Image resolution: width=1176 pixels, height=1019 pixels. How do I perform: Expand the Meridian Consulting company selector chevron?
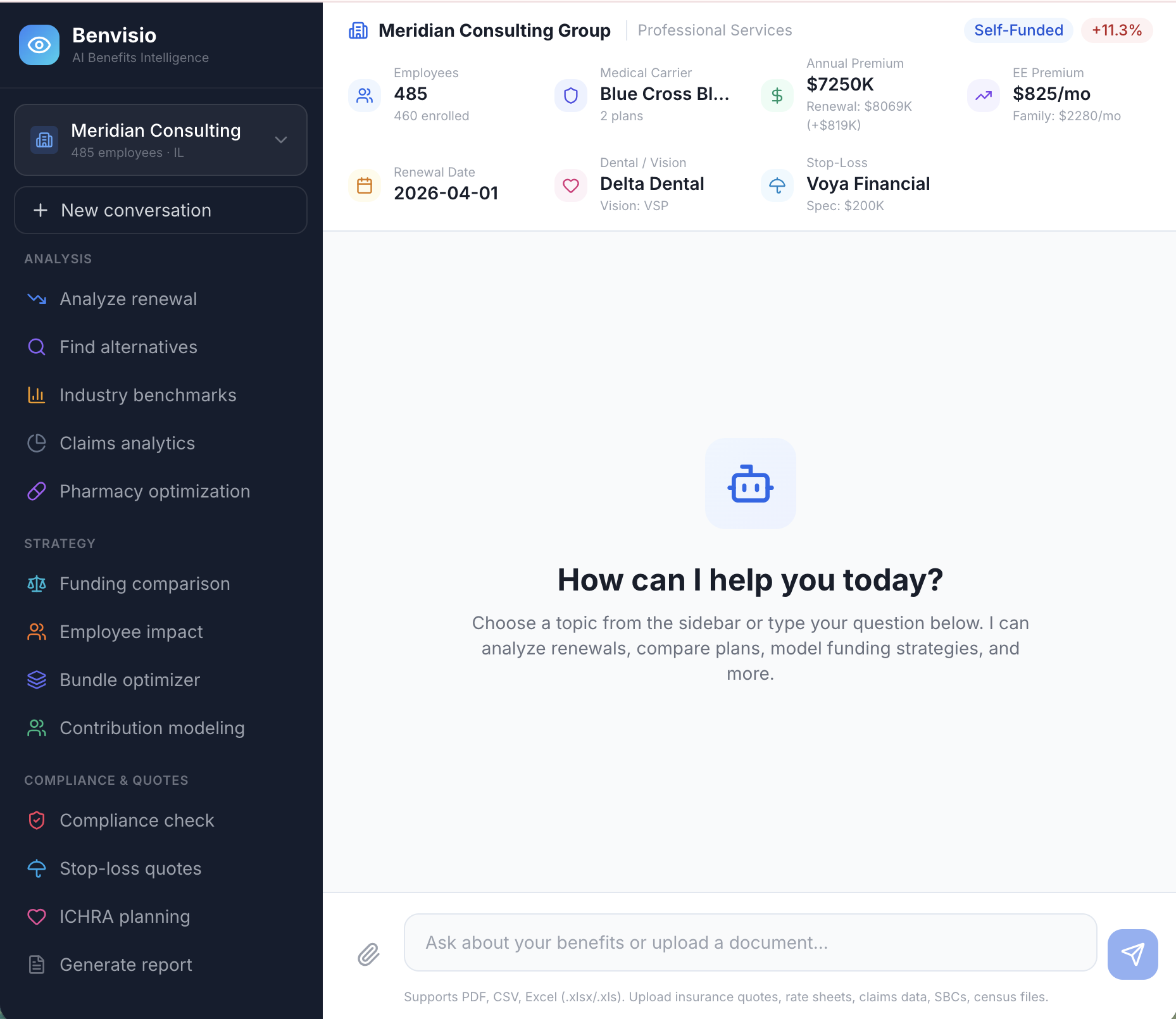click(x=281, y=140)
